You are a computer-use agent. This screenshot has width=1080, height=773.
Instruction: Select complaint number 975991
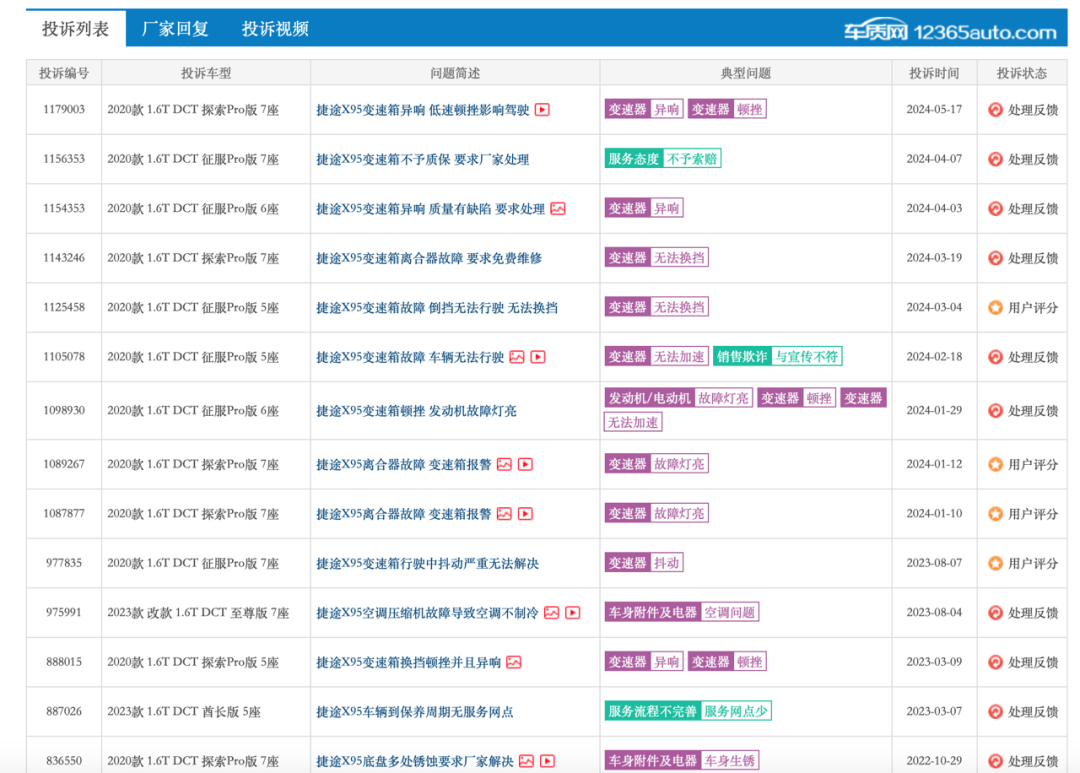(x=64, y=612)
